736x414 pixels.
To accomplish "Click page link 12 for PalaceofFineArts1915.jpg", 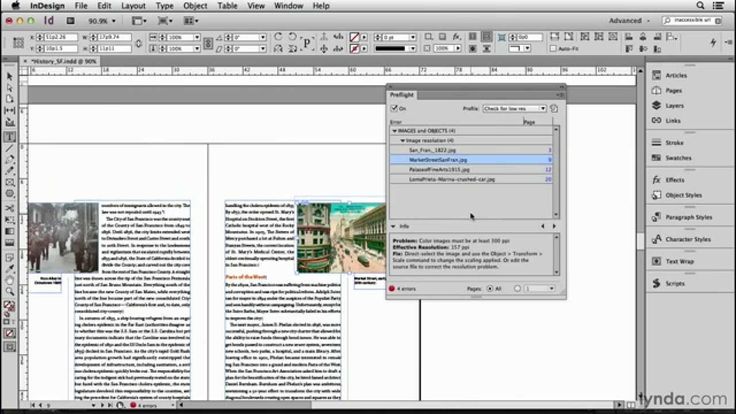I will (548, 169).
